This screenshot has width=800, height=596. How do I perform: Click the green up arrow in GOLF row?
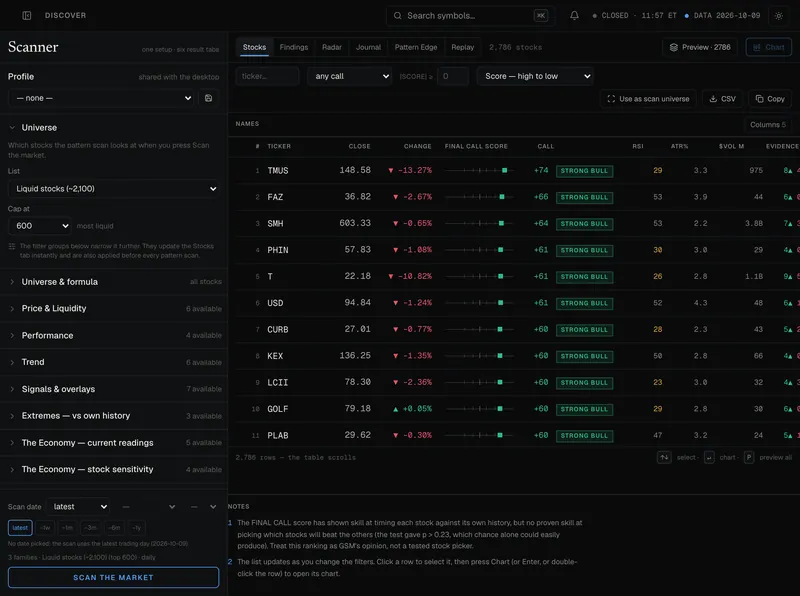tap(395, 409)
